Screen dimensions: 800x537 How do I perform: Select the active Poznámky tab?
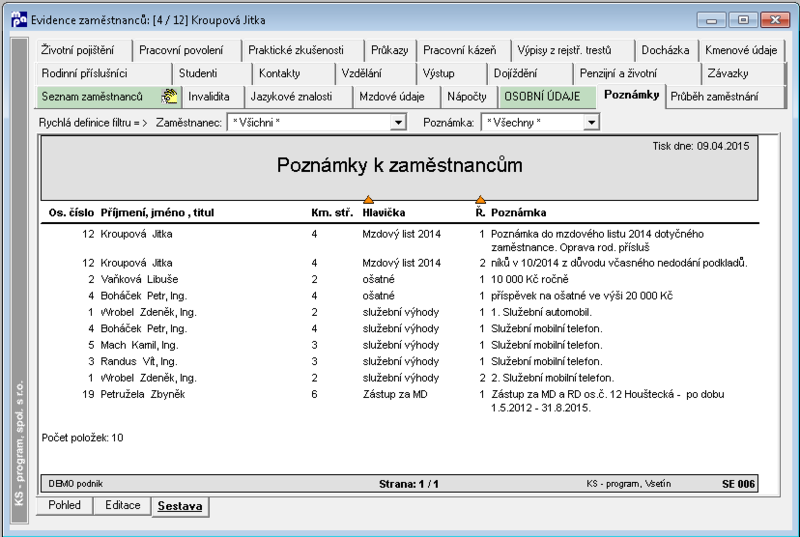(x=632, y=95)
